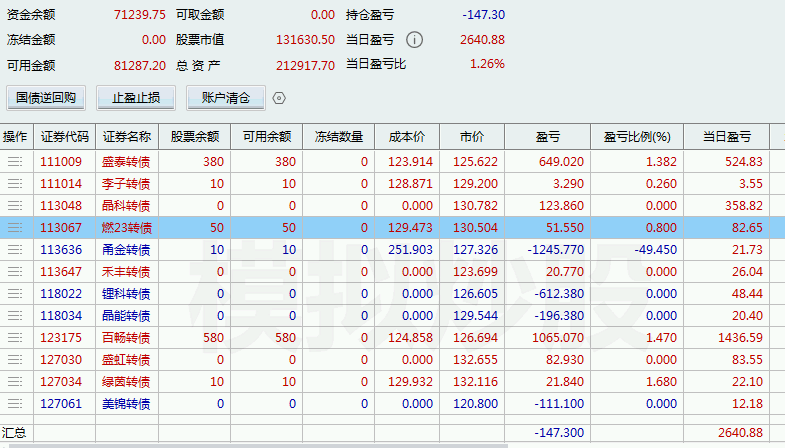Sort by the 盈亏 column header
The width and height of the screenshot is (785, 448).
pyautogui.click(x=548, y=137)
